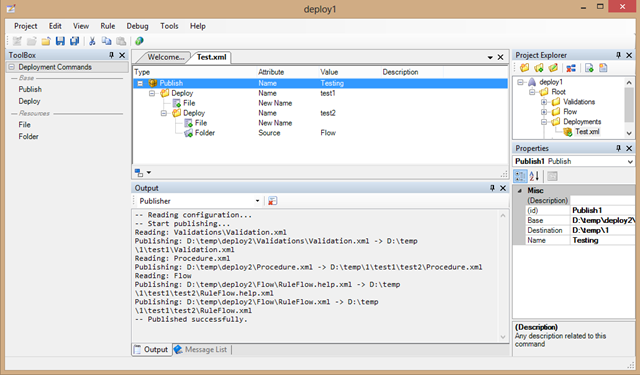The image size is (640, 375).
Task: Collapse the test2 Deploy node
Action: click(x=164, y=113)
